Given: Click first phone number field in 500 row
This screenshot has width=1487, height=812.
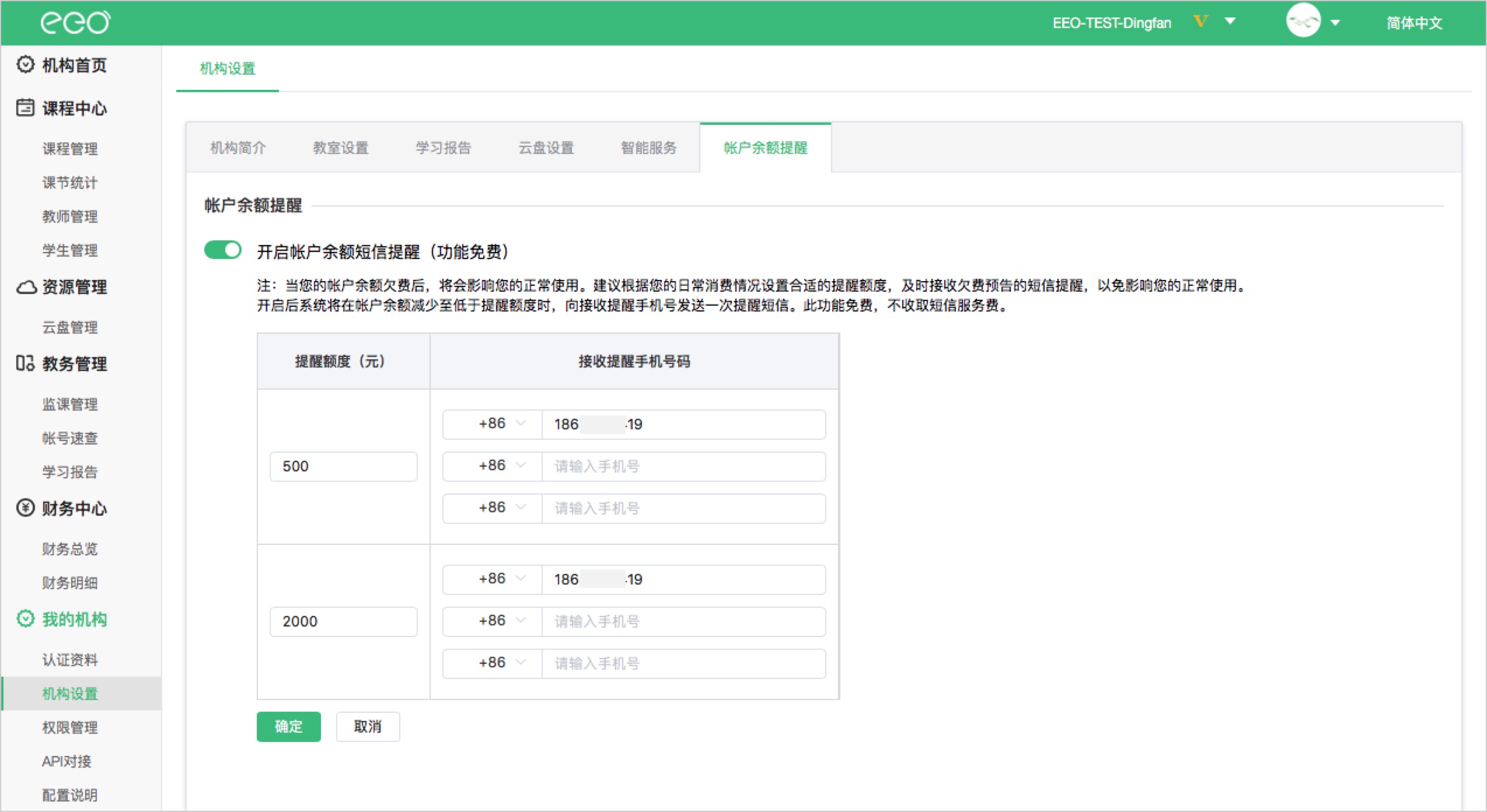Looking at the screenshot, I should 683,424.
